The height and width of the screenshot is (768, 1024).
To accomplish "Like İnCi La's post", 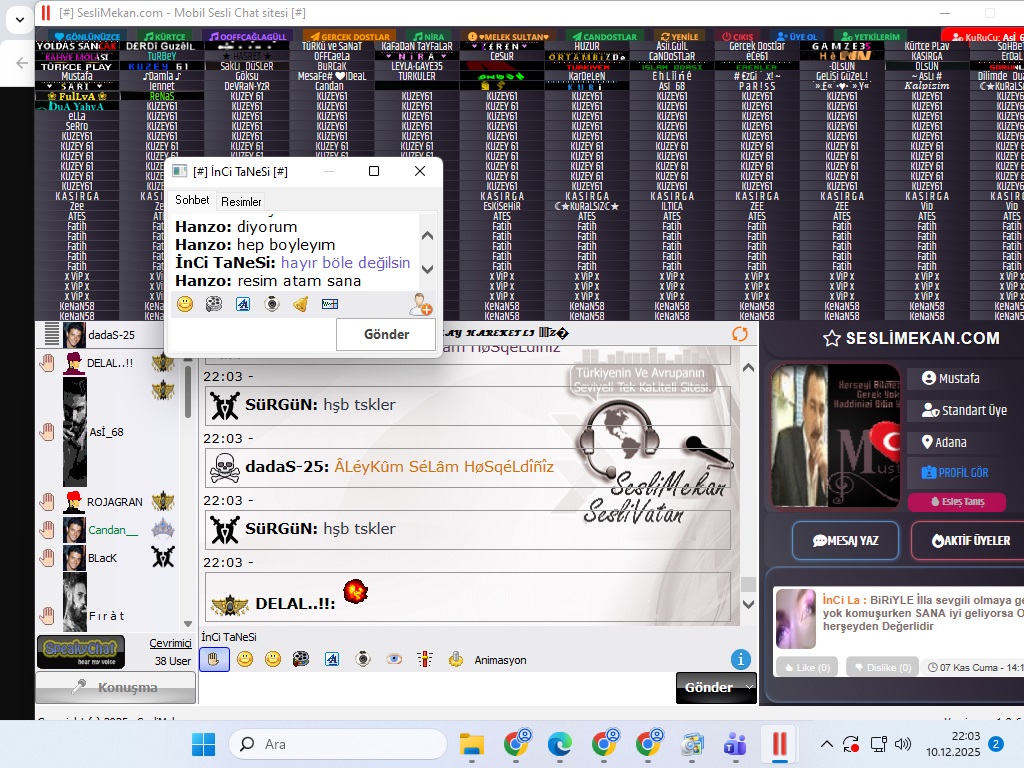I will 808,667.
